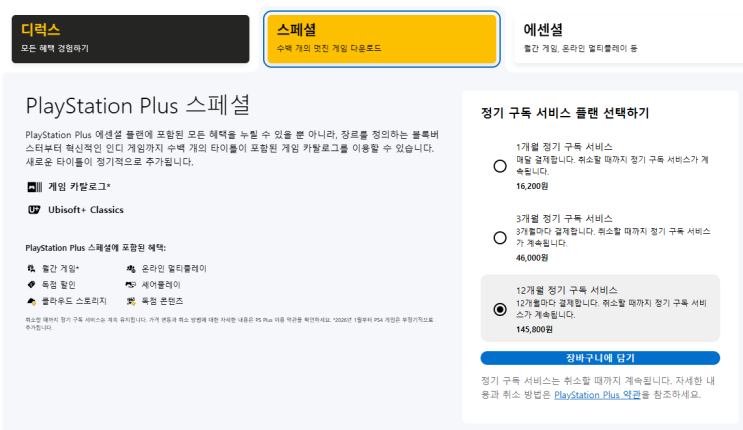Screen dimensions: 743x430
Task: Click the 온라인 멀티플레이 benefit text
Action: tap(174, 269)
